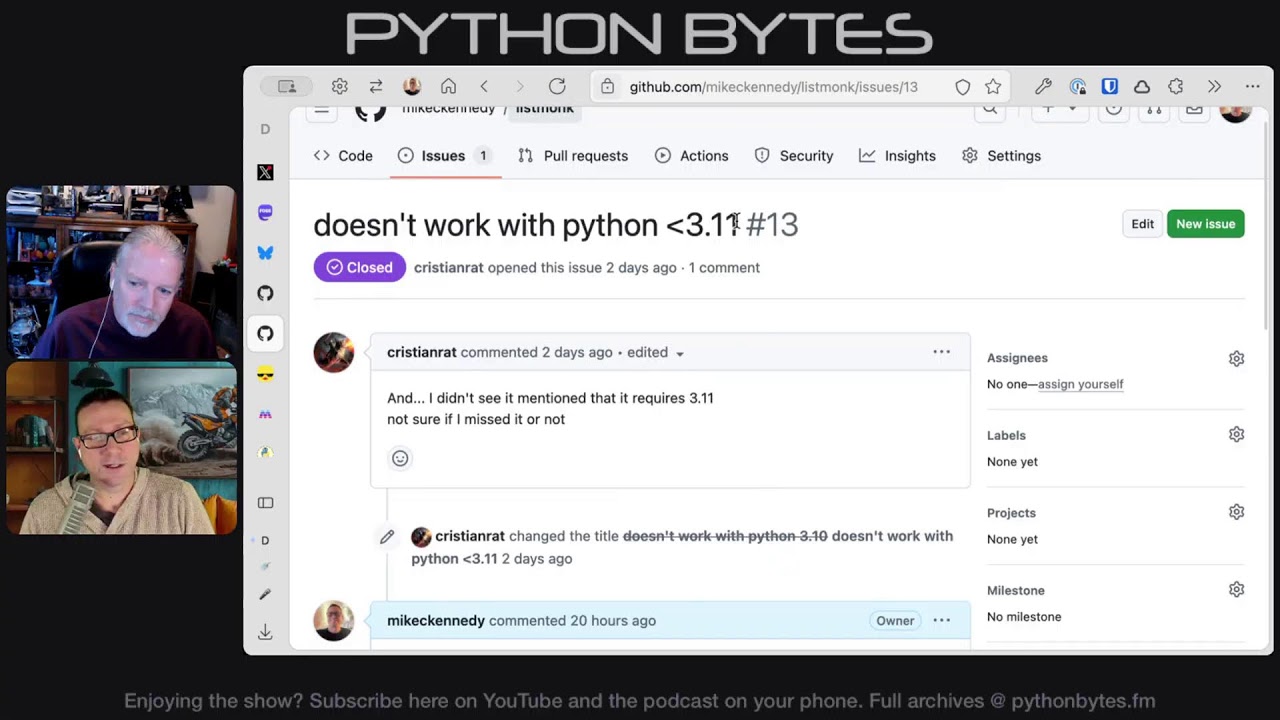Switch to the Insights tab
This screenshot has width=1280, height=720.
click(897, 156)
